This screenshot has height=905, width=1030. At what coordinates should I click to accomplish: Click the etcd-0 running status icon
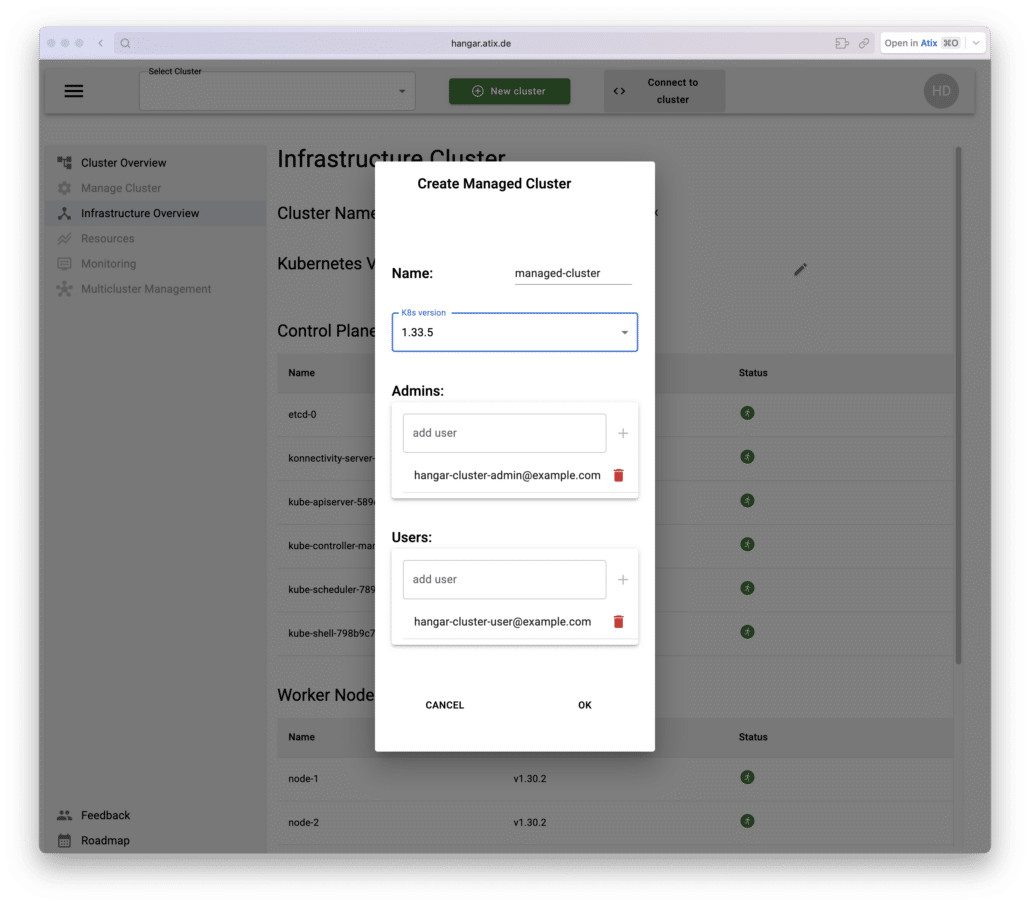(x=747, y=413)
